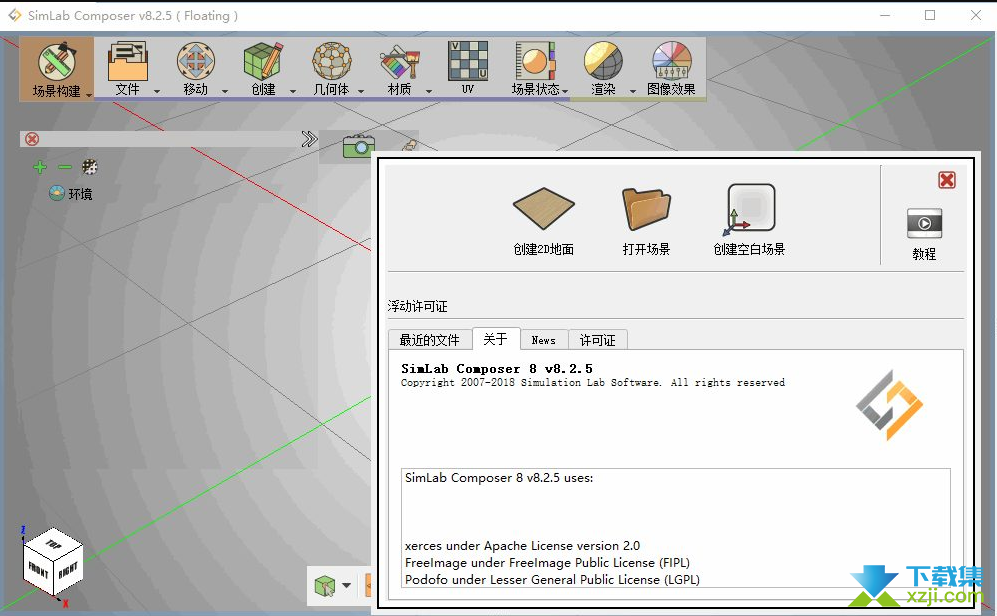Click the 'FreeImage under FreeImage Public License (FIPL)' line
The width and height of the screenshot is (997, 616).
(547, 563)
